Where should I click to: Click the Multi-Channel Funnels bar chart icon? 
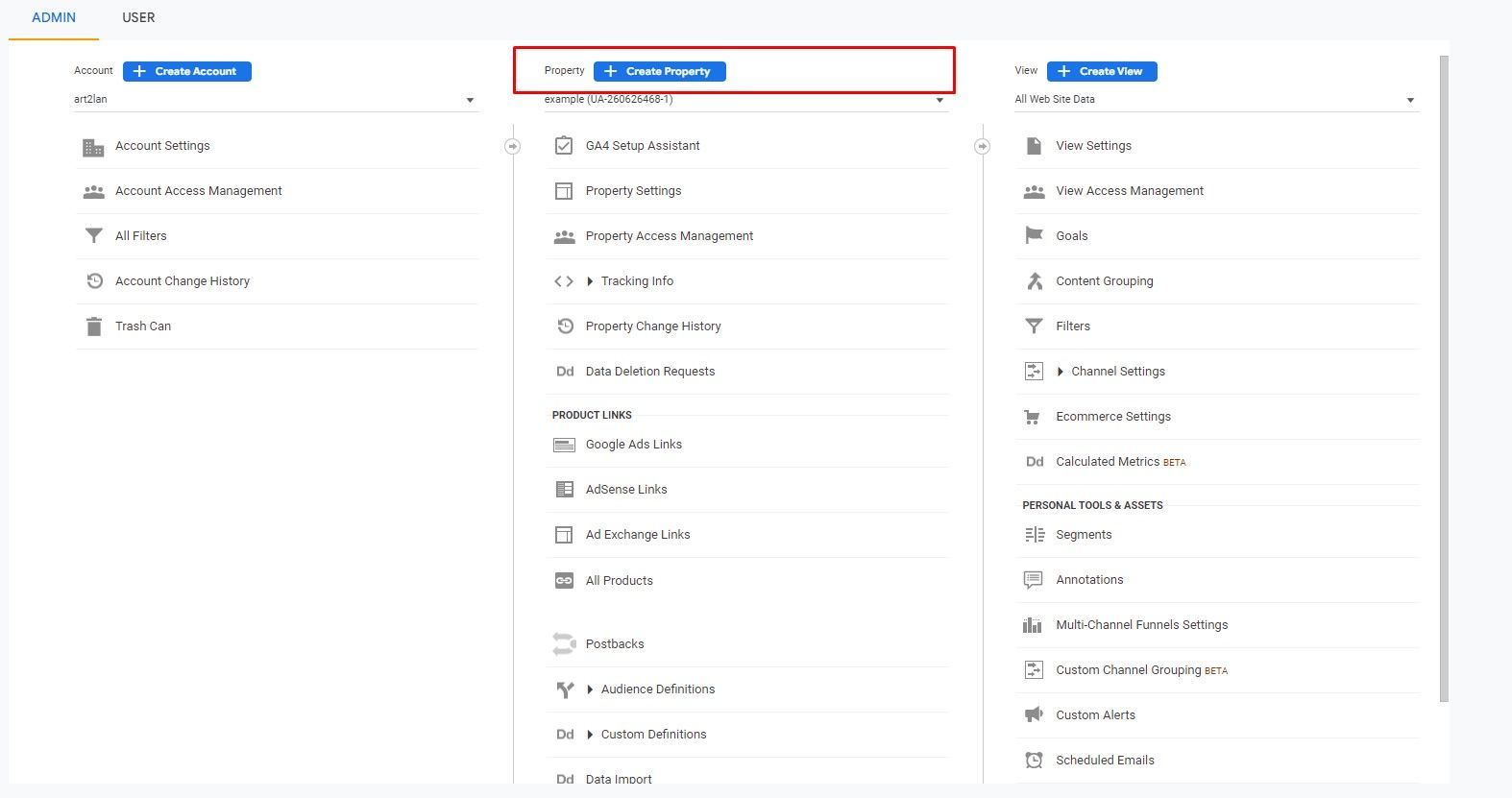(x=1033, y=625)
